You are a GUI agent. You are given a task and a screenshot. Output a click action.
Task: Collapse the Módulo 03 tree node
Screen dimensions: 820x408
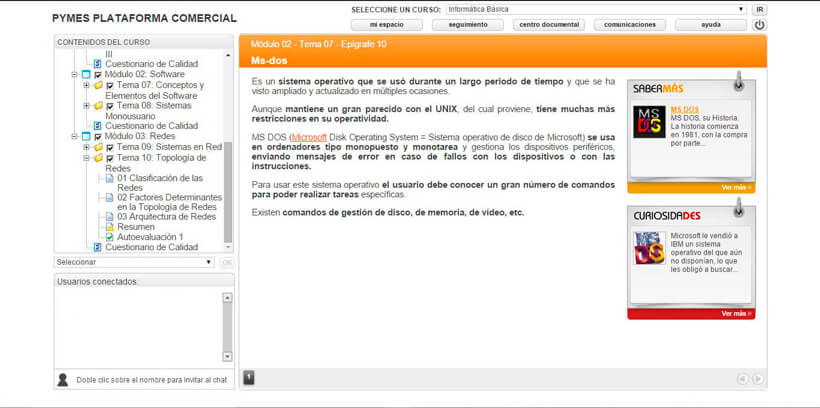click(x=75, y=137)
